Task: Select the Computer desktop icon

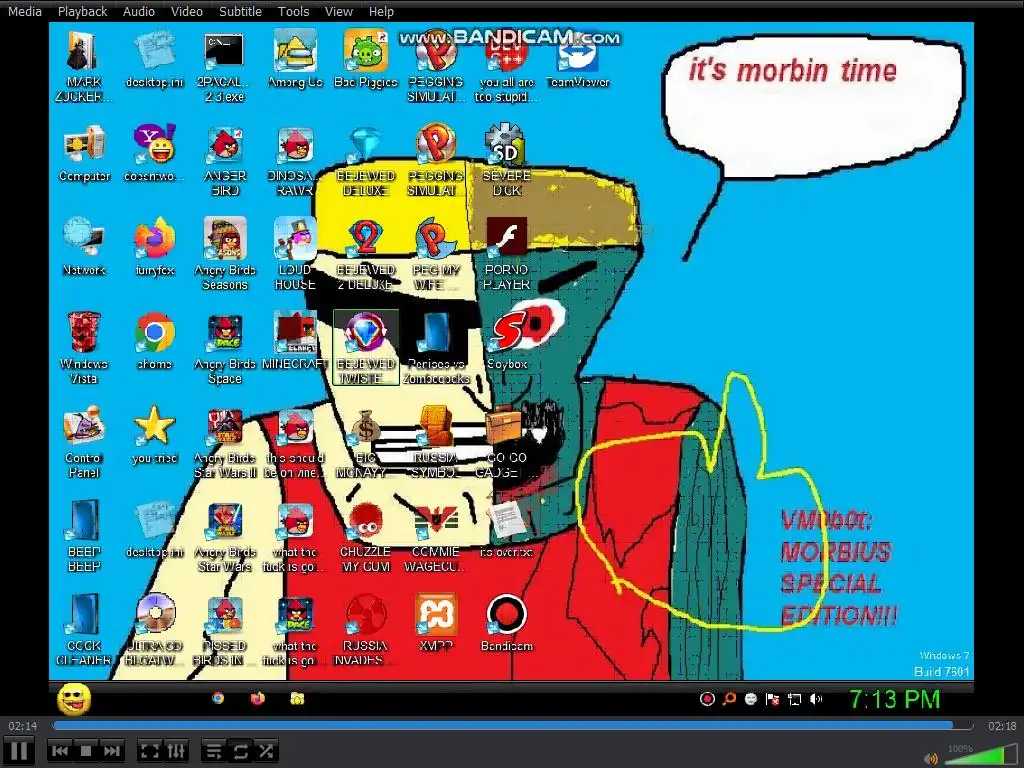Action: [x=84, y=154]
